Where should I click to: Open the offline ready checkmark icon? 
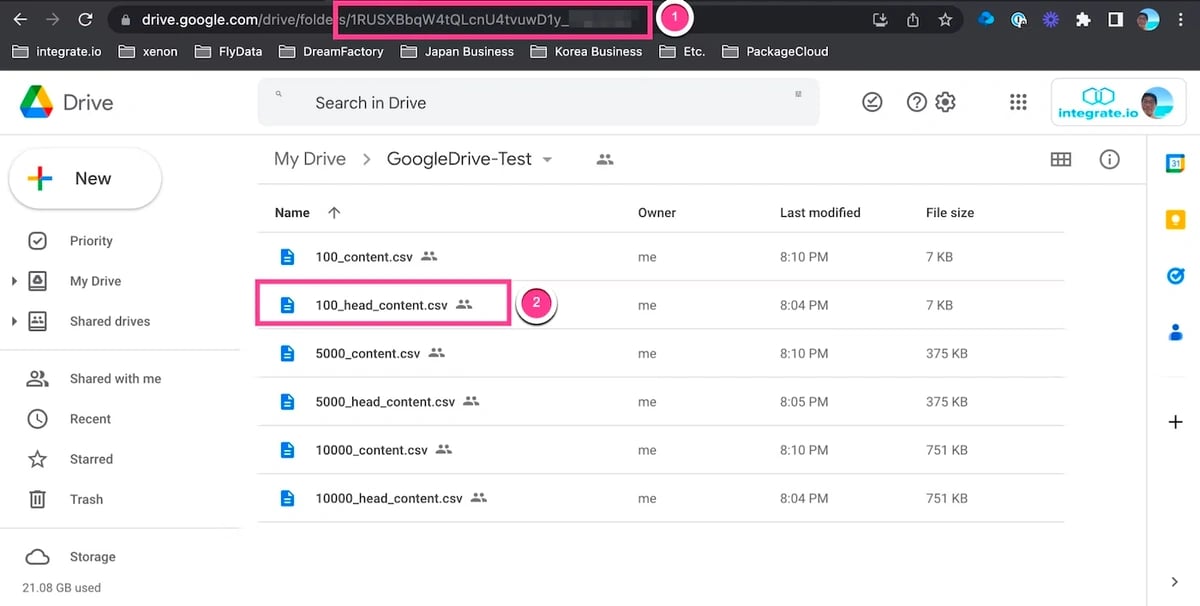coord(872,102)
